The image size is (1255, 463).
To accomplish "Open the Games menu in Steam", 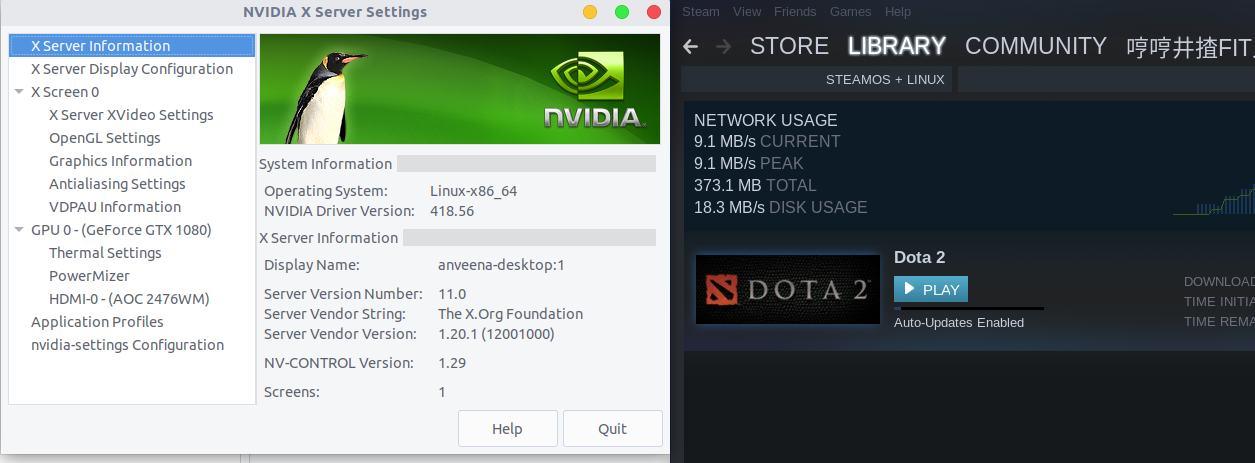I will [x=850, y=12].
